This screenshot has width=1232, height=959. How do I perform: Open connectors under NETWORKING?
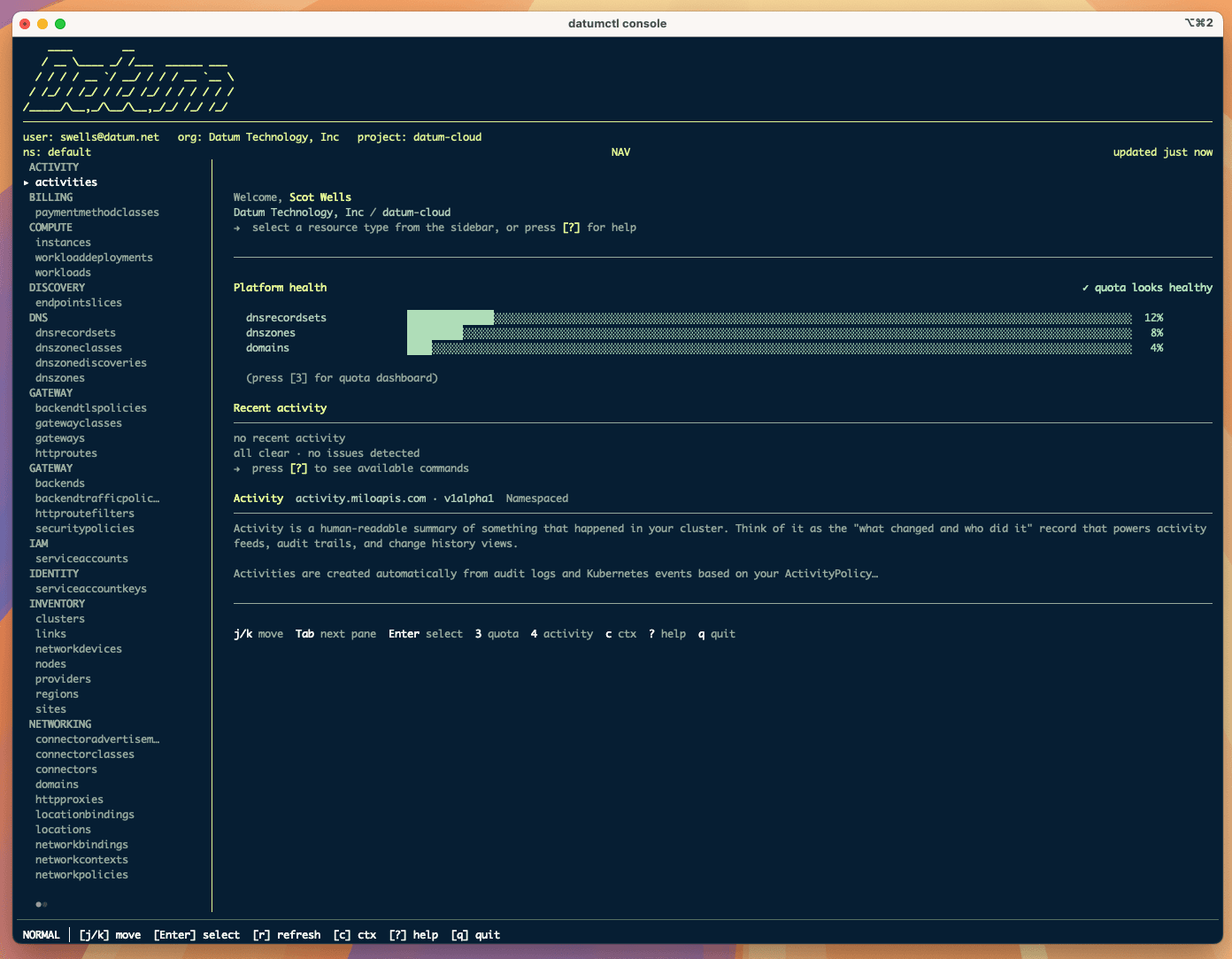(x=66, y=770)
